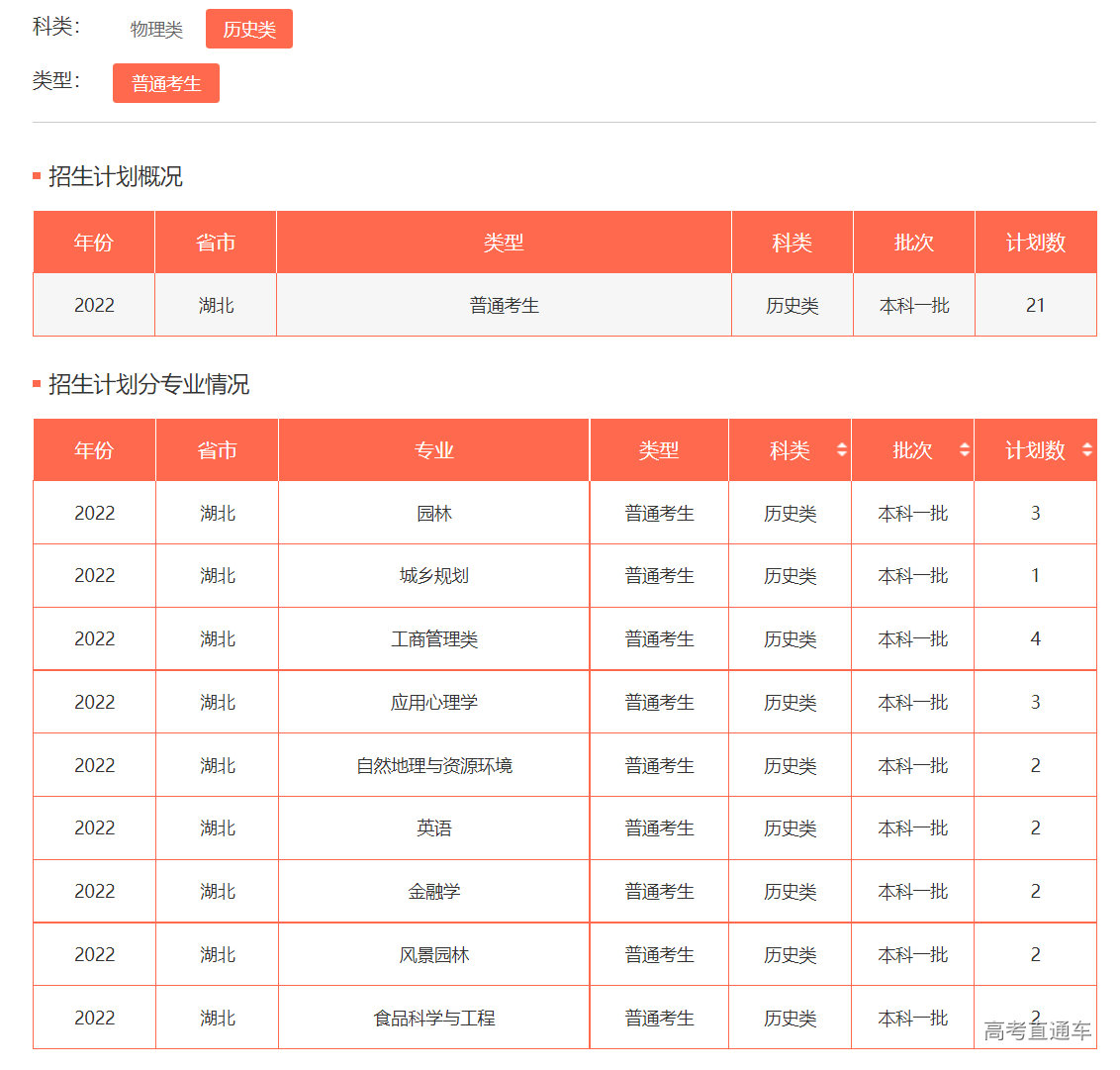The height and width of the screenshot is (1070, 1120).
Task: Click the 园林 major entry
Action: [x=433, y=513]
